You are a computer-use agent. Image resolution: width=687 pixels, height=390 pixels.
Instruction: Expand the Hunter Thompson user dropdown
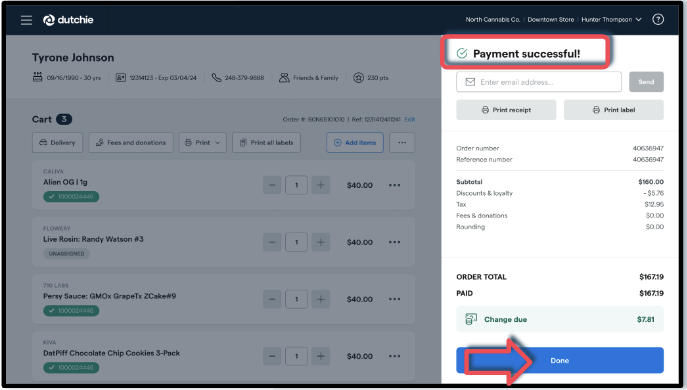click(x=611, y=20)
